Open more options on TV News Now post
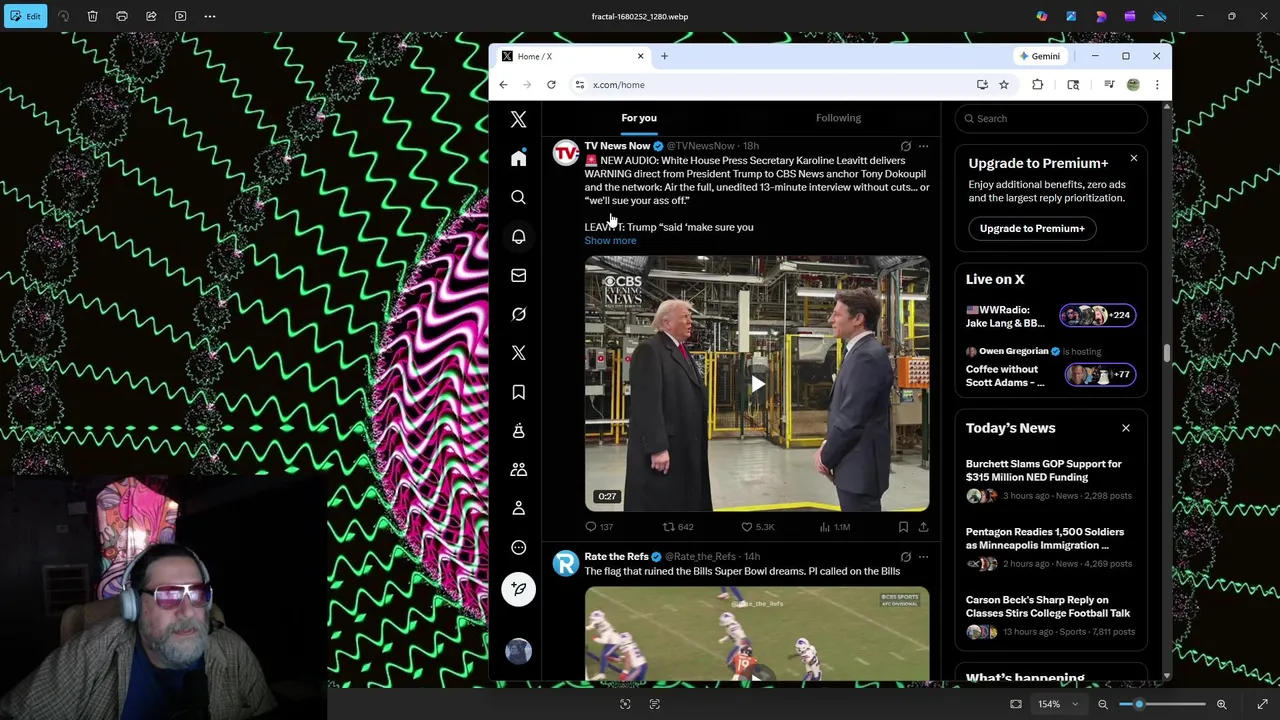Screen dimensions: 1280x720 point(923,146)
